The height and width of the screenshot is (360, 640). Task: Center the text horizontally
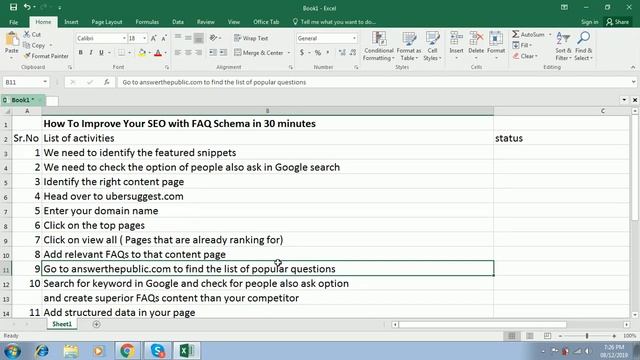[188, 53]
